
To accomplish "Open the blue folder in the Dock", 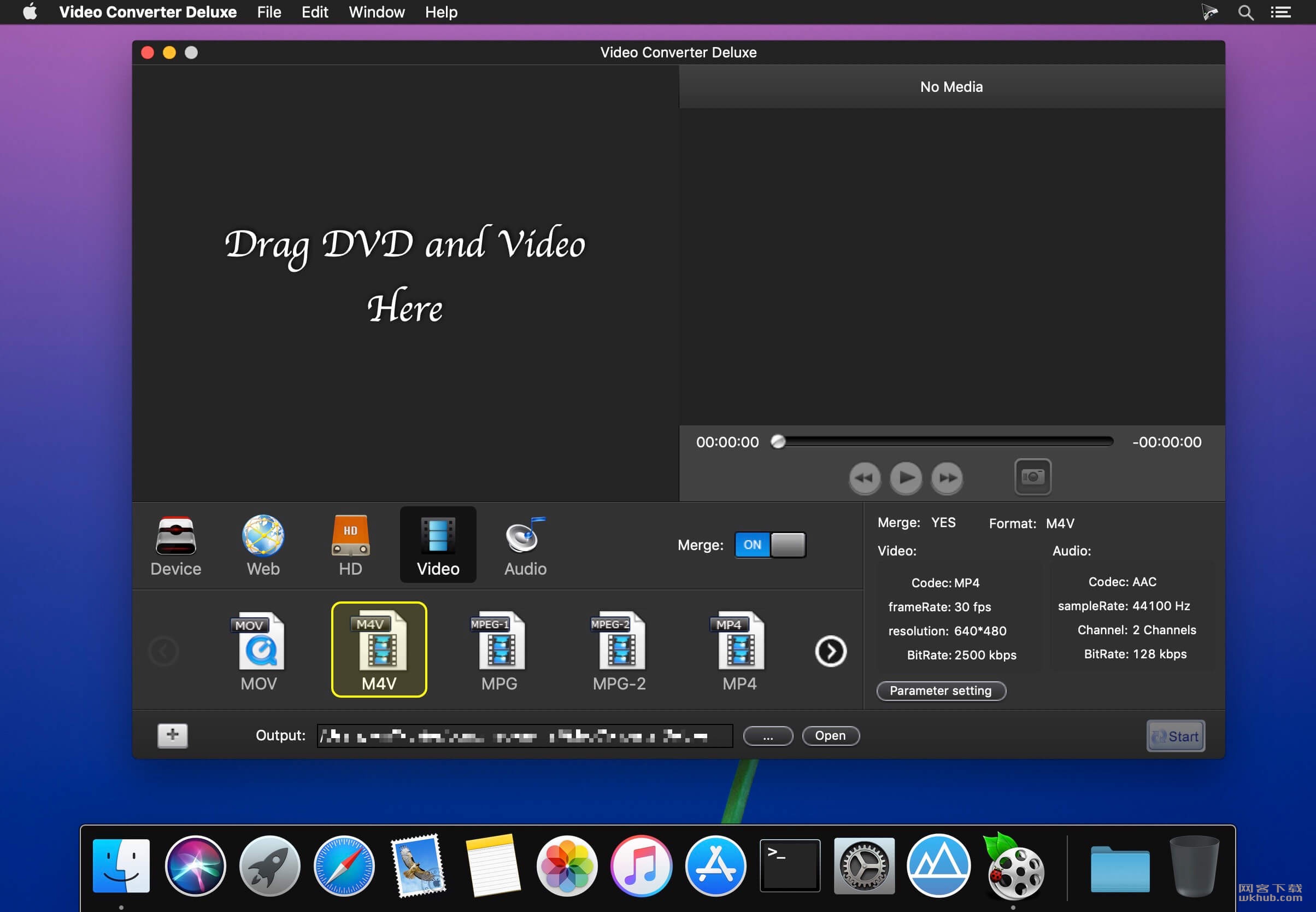I will pyautogui.click(x=1119, y=869).
